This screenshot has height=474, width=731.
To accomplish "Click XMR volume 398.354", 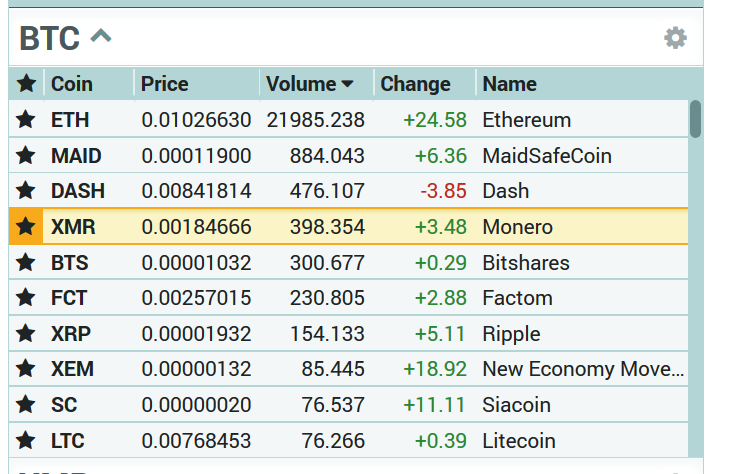I will pos(327,227).
